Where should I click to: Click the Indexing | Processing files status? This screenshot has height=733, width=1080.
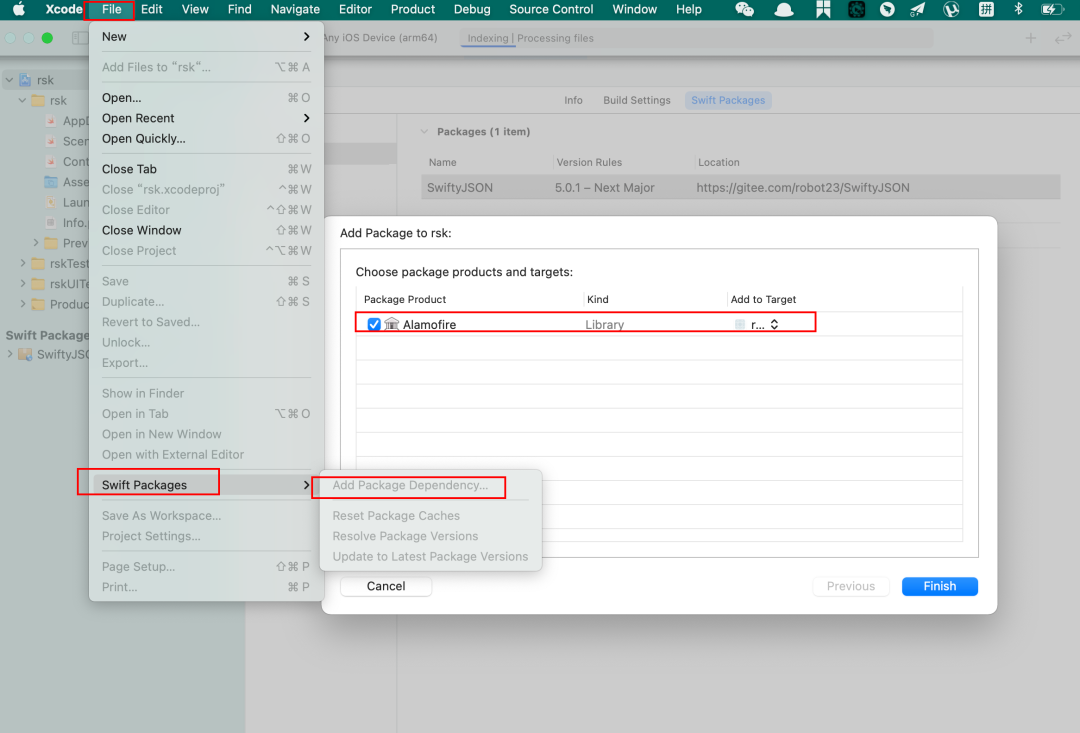[x=530, y=38]
